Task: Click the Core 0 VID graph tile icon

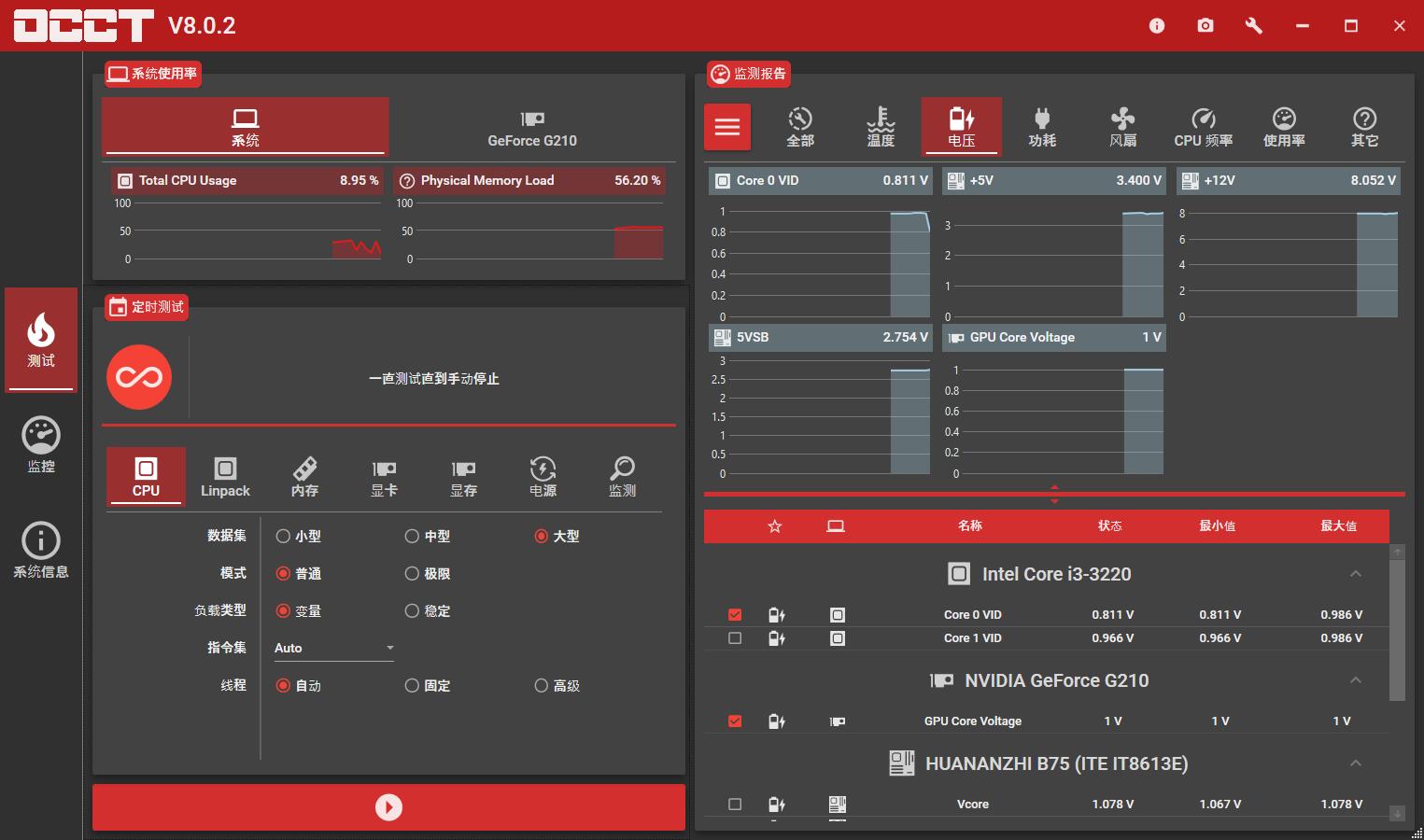Action: tap(722, 181)
